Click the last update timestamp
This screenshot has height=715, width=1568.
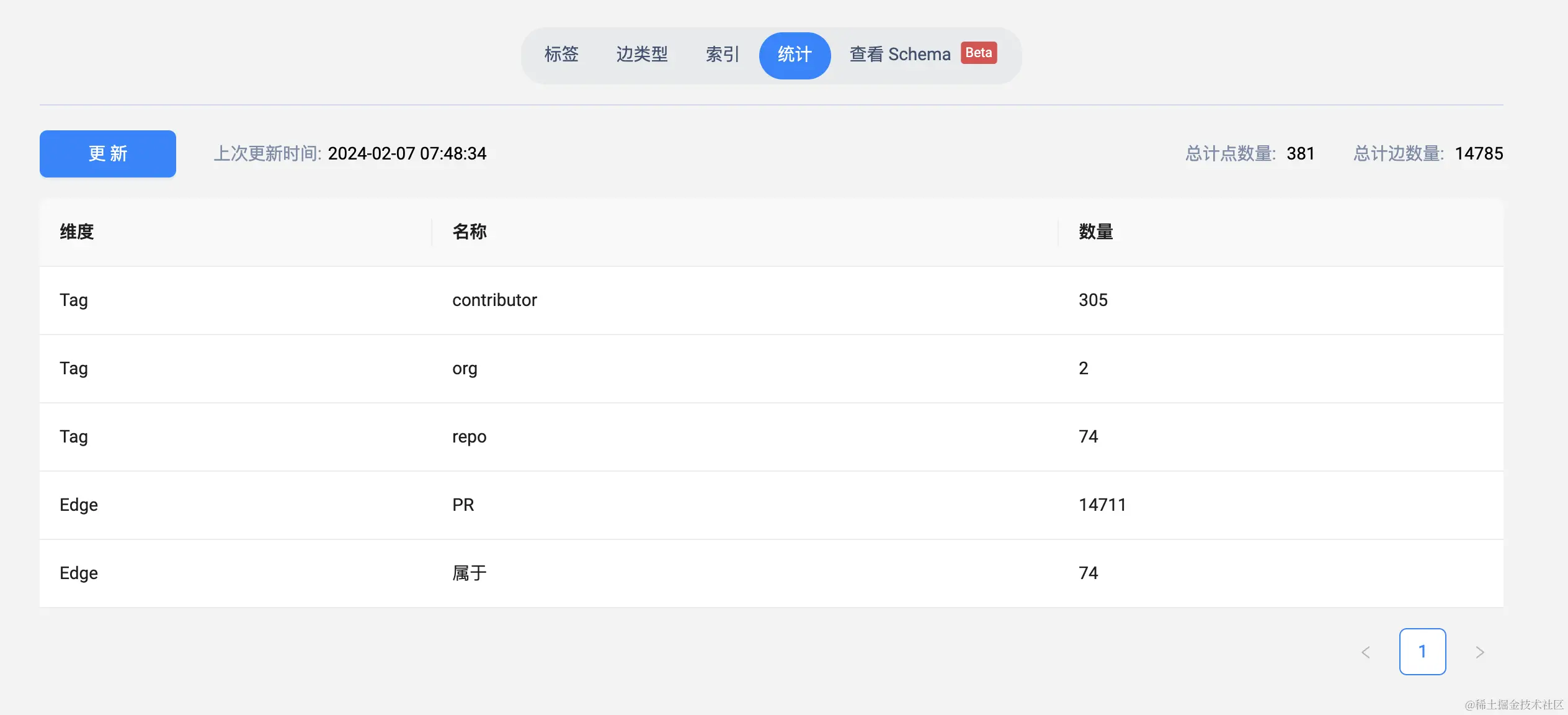click(407, 153)
